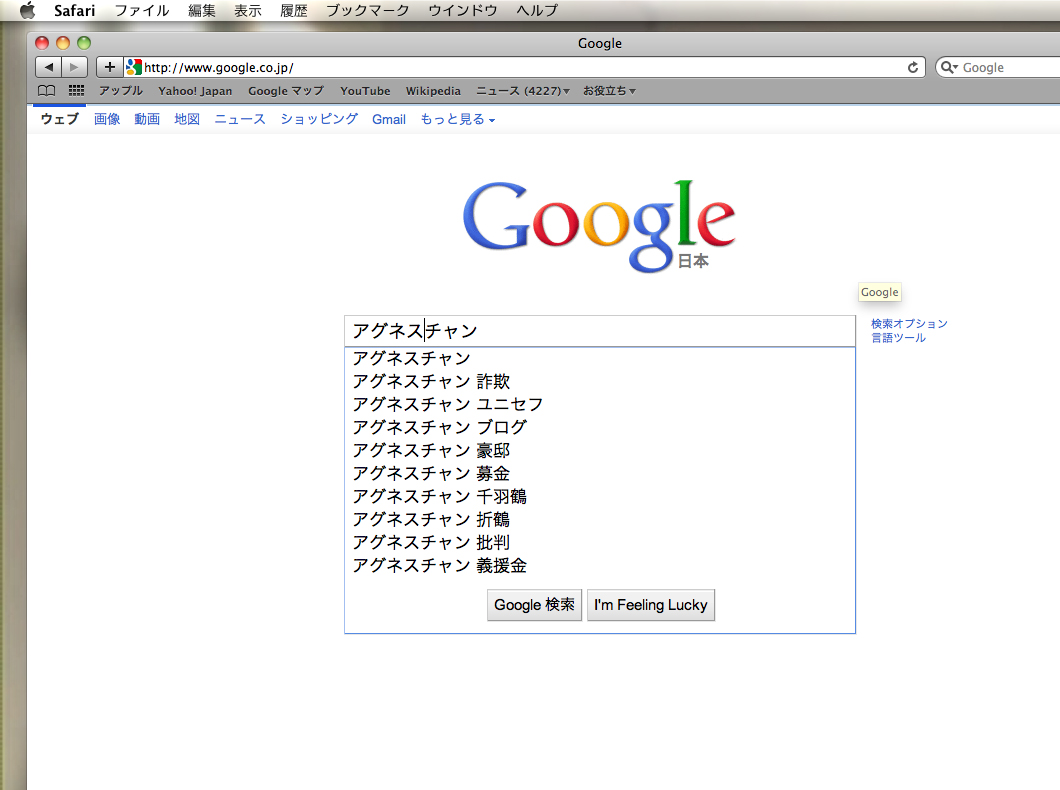Viewport: 1060px width, 790px height.
Task: Open the bookmarks book icon
Action: [x=46, y=91]
